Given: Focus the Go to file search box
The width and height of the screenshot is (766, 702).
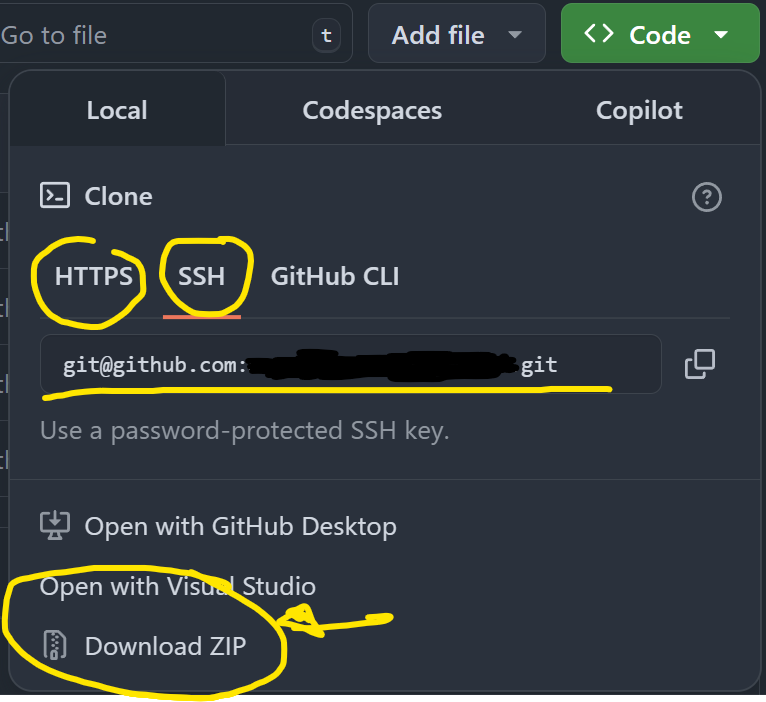Looking at the screenshot, I should pos(150,36).
